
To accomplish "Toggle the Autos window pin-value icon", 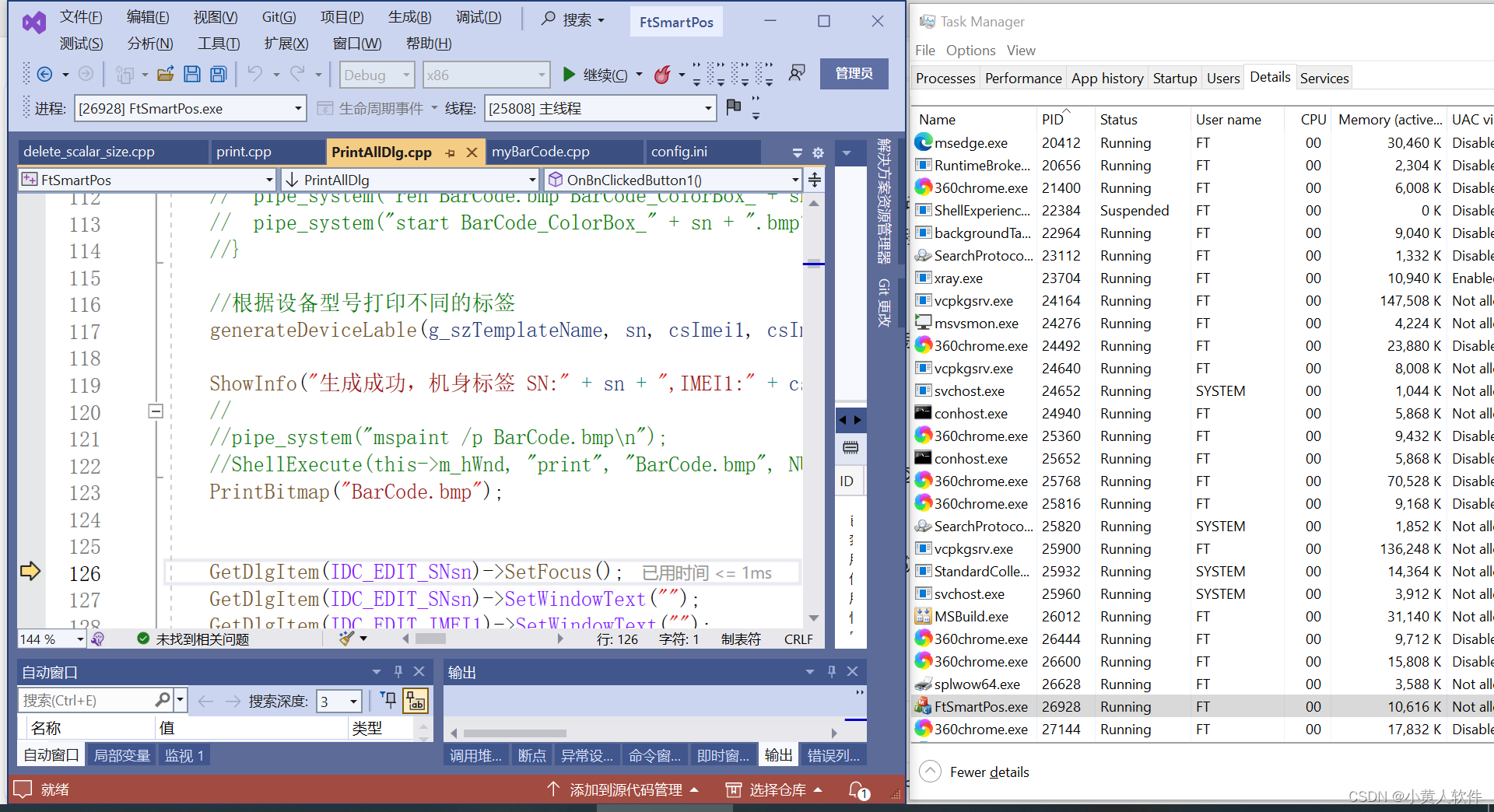I will [388, 700].
